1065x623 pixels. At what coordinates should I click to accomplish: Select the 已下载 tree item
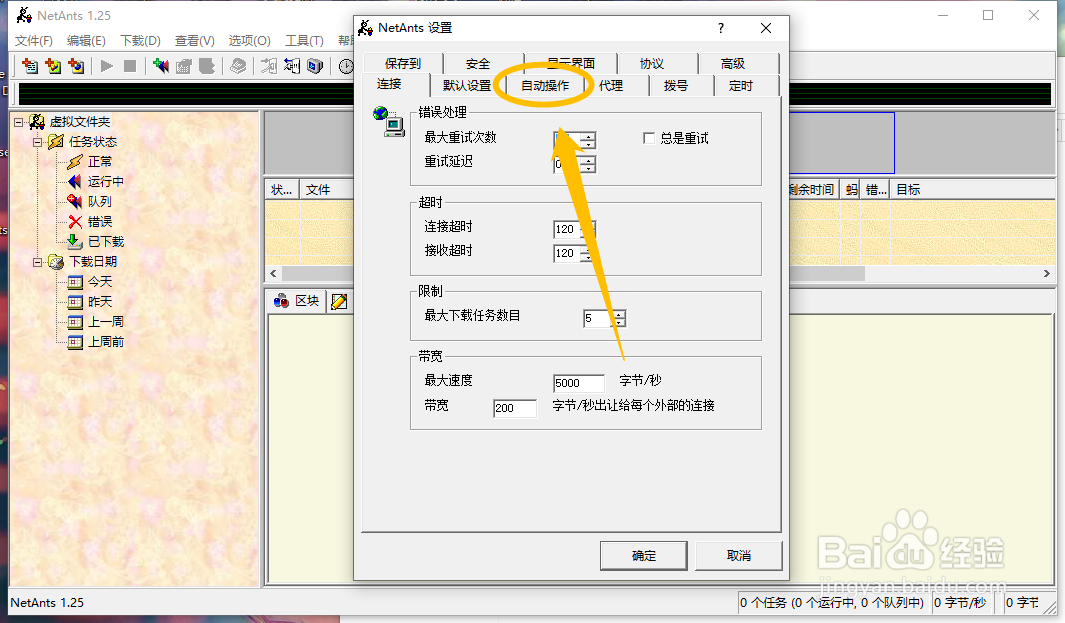[x=106, y=242]
